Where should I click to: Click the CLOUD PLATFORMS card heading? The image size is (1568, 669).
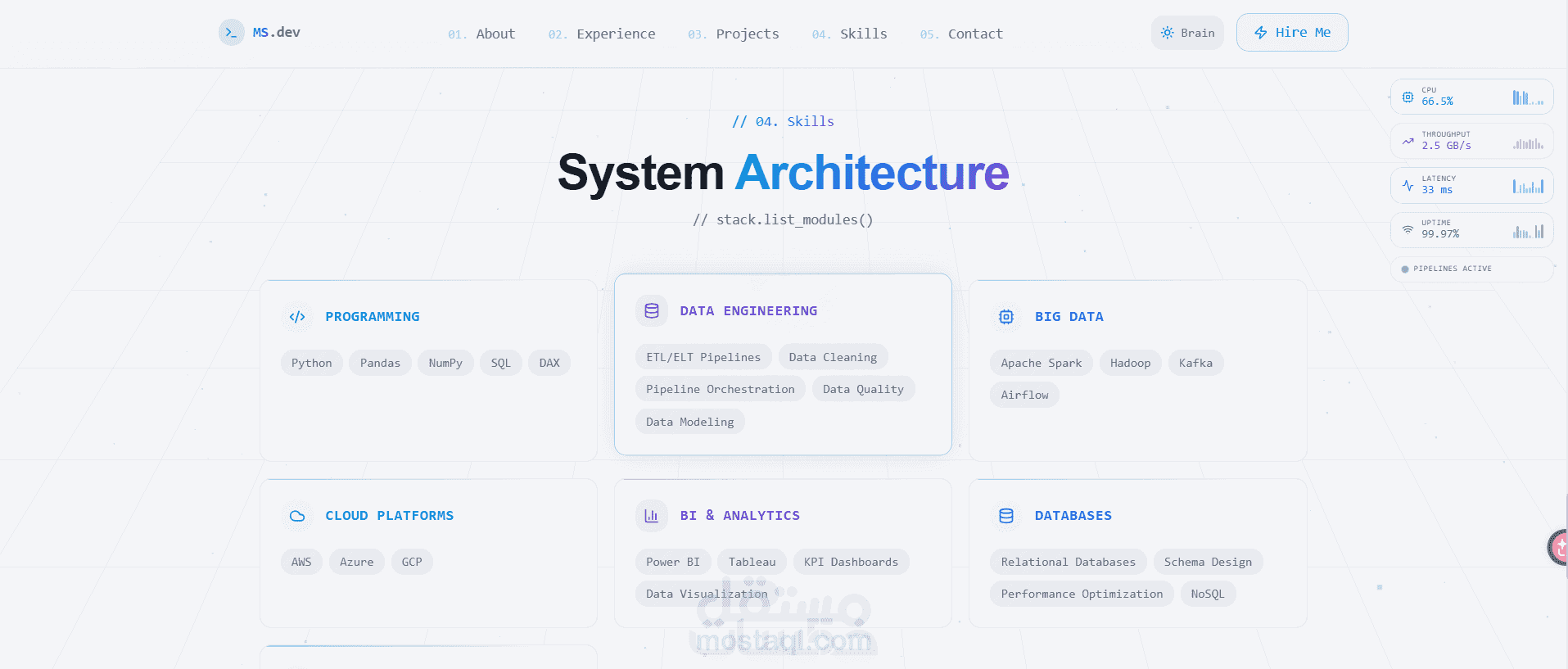389,516
